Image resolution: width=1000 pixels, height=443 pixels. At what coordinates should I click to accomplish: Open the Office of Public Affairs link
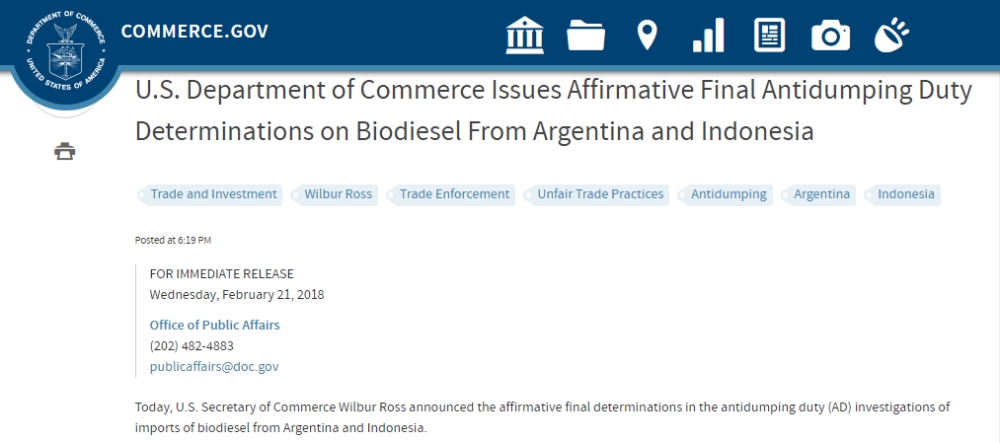click(x=214, y=325)
